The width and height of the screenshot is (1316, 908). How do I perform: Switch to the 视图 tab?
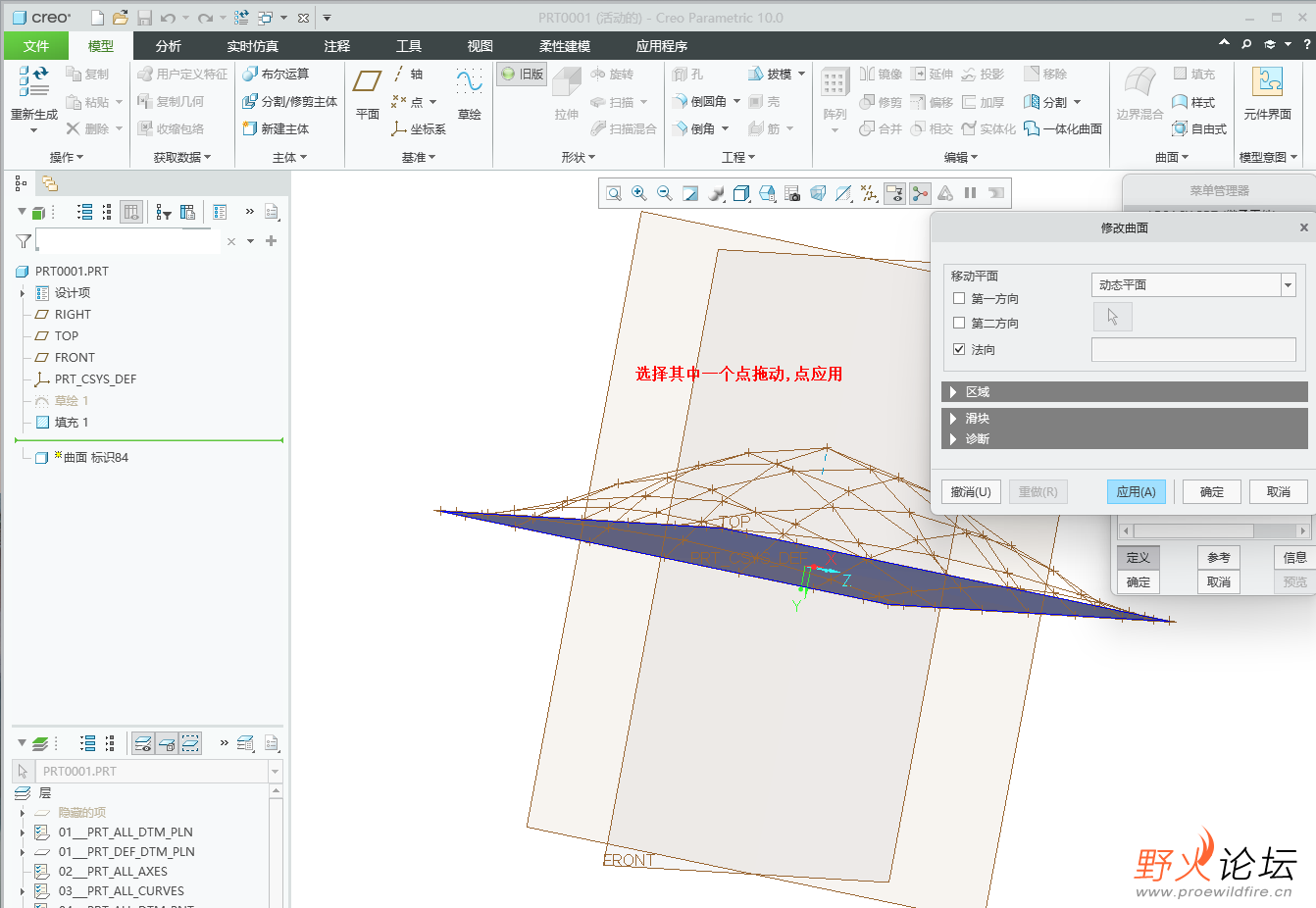tap(481, 46)
